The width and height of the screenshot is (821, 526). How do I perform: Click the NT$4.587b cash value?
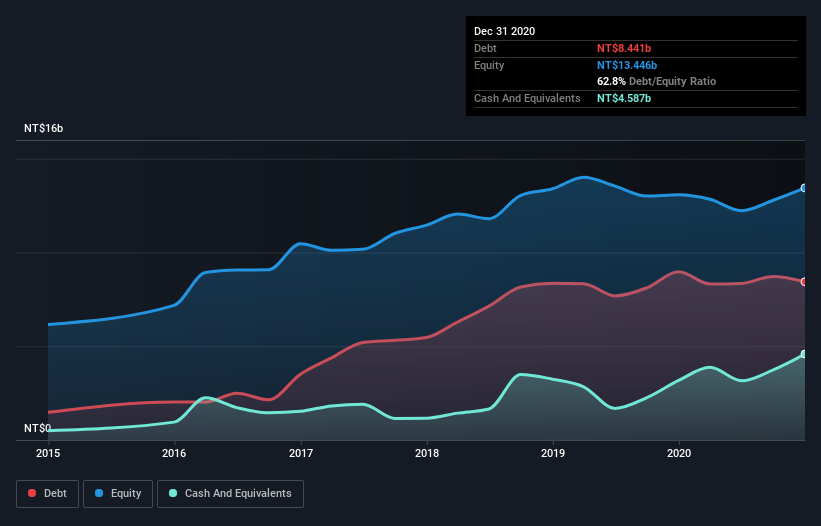click(x=624, y=98)
